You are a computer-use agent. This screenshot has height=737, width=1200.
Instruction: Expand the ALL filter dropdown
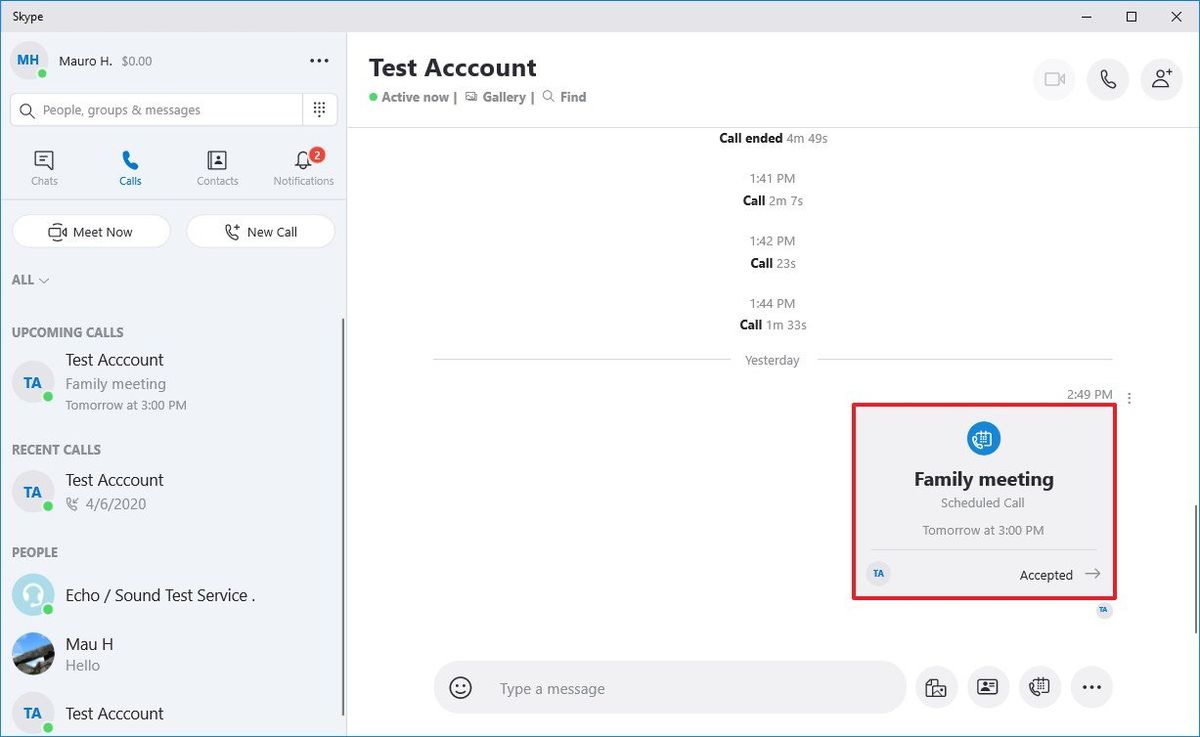(x=30, y=280)
